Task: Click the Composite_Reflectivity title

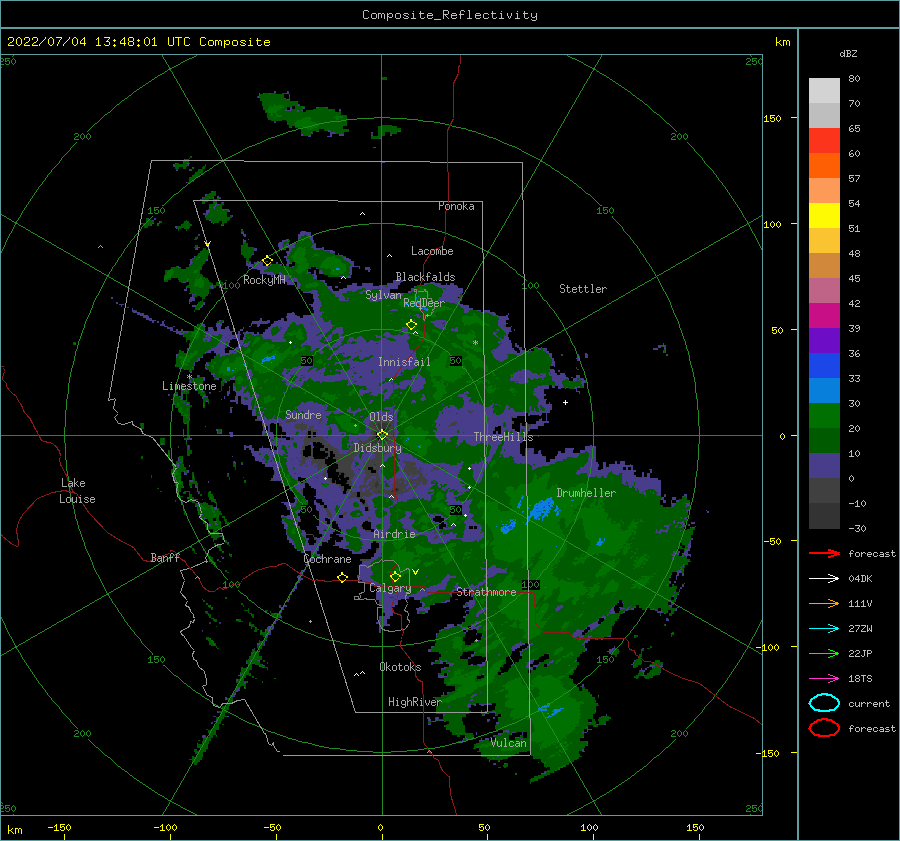Action: (x=449, y=15)
